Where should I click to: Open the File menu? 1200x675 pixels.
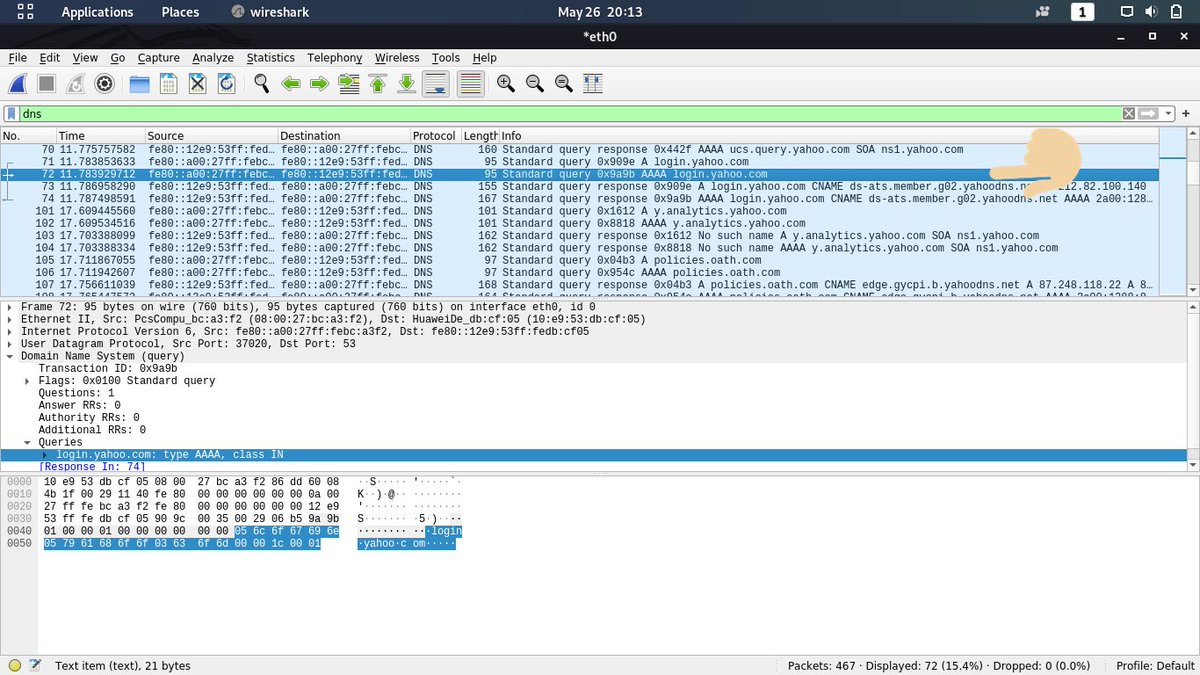pos(17,58)
